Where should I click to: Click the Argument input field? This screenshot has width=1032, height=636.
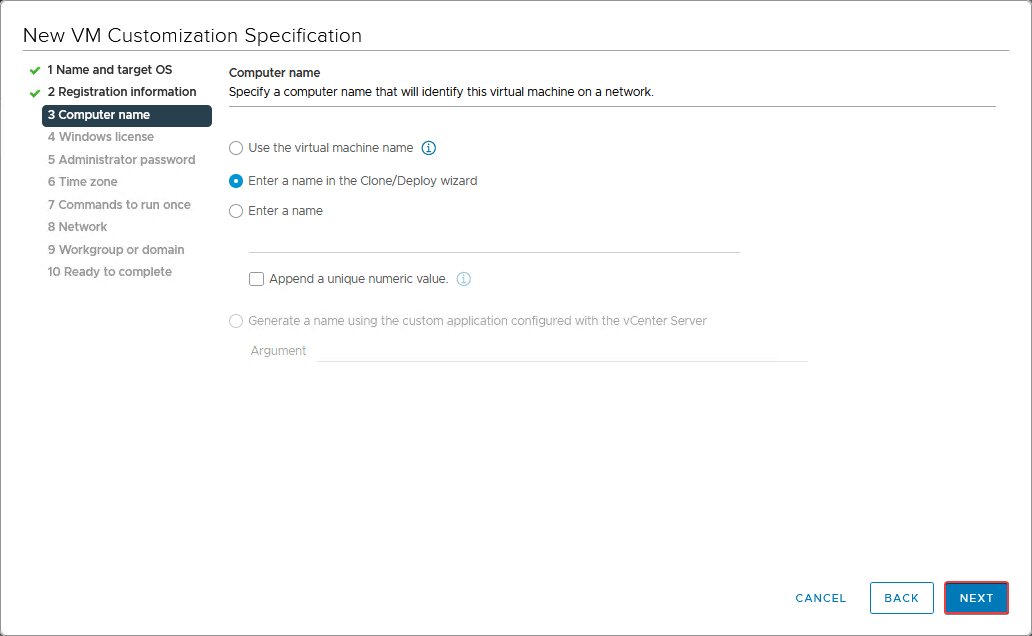tap(562, 351)
